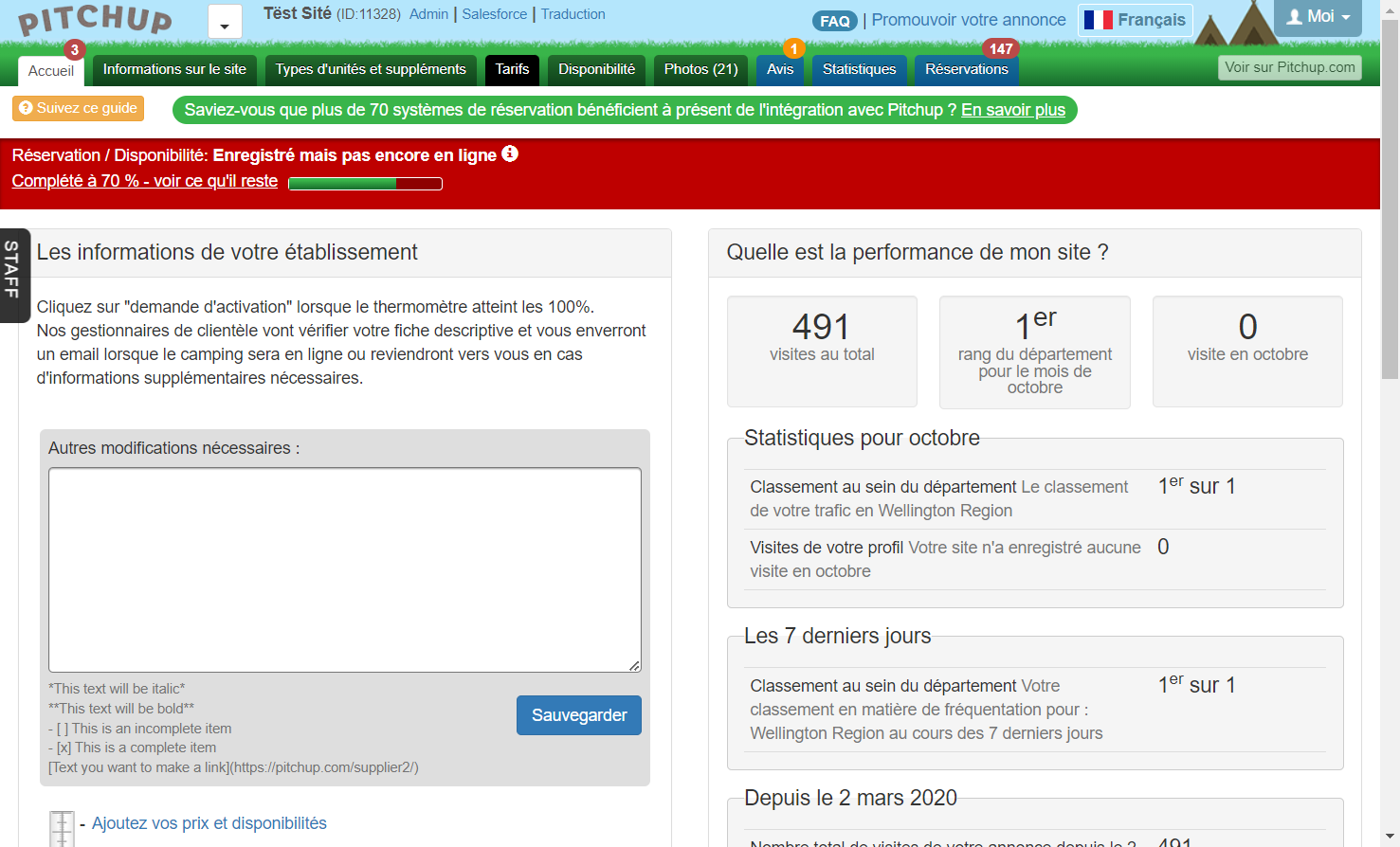The width and height of the screenshot is (1400, 847).
Task: Click the FAQ badge
Action: coord(834,21)
